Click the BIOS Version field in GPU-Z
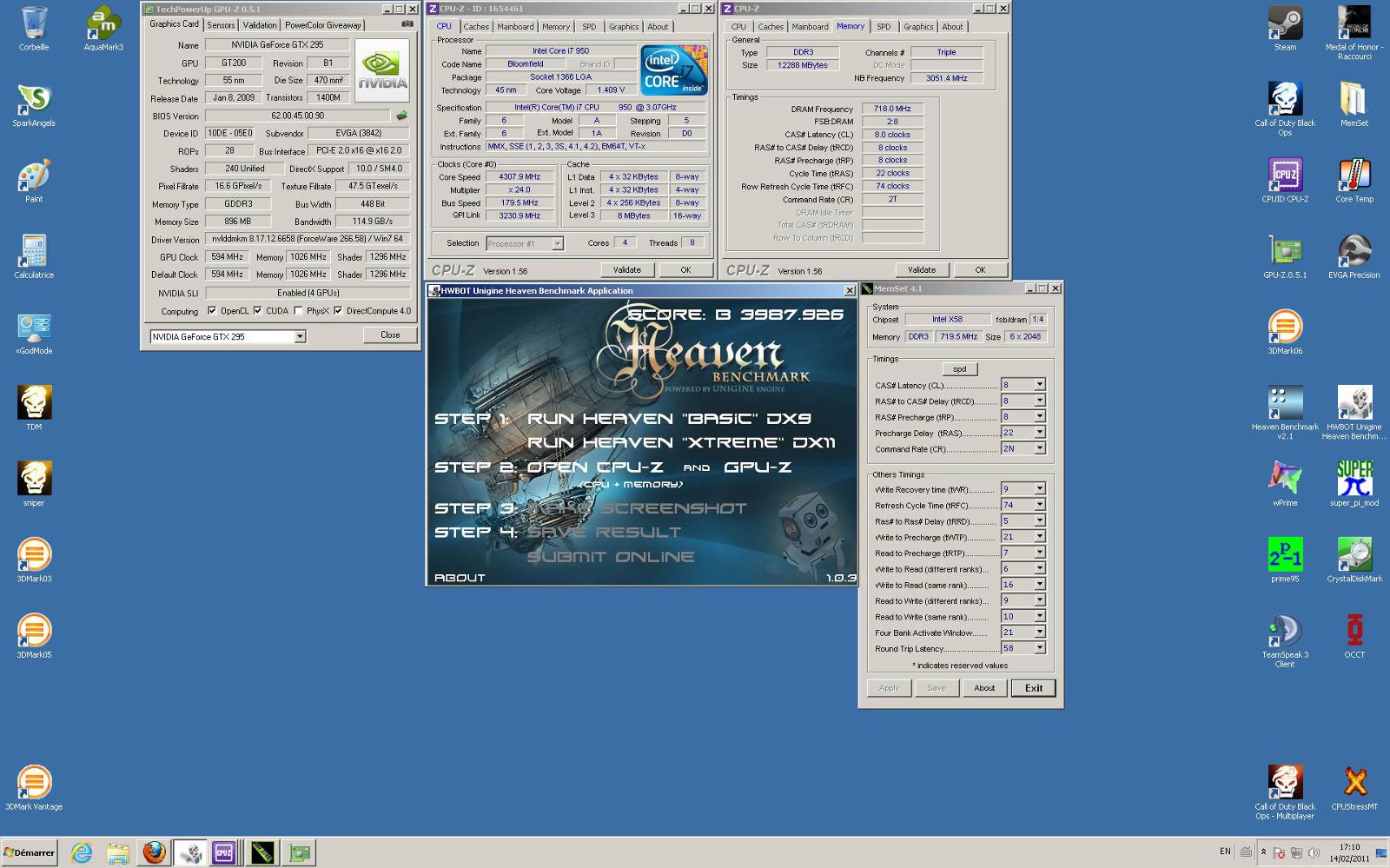 298,116
